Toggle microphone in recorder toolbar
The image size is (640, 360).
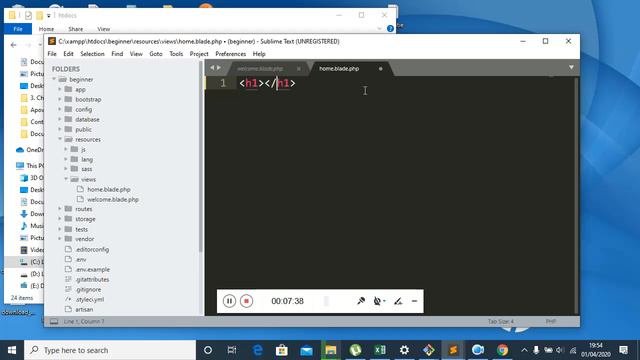pyautogui.click(x=361, y=301)
